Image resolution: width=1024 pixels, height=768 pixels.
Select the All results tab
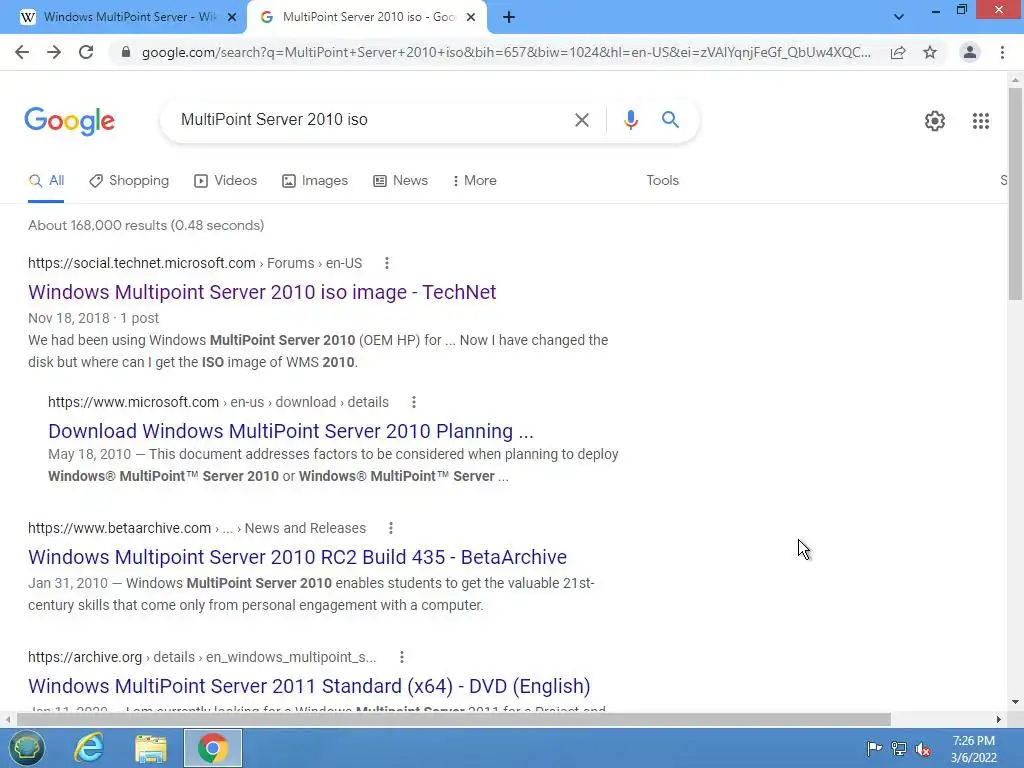pos(46,181)
